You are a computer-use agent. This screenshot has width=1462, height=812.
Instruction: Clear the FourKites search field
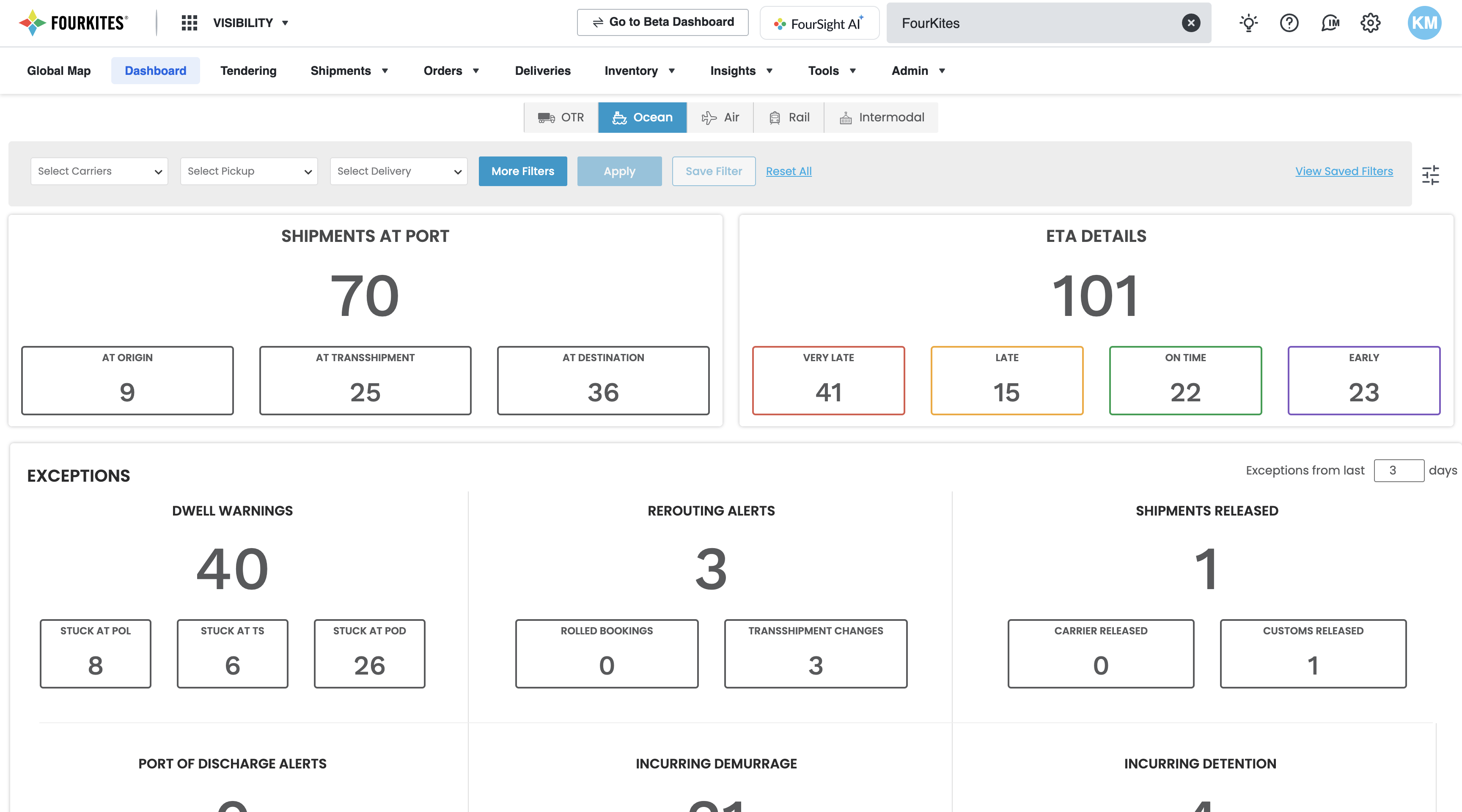pos(1191,23)
